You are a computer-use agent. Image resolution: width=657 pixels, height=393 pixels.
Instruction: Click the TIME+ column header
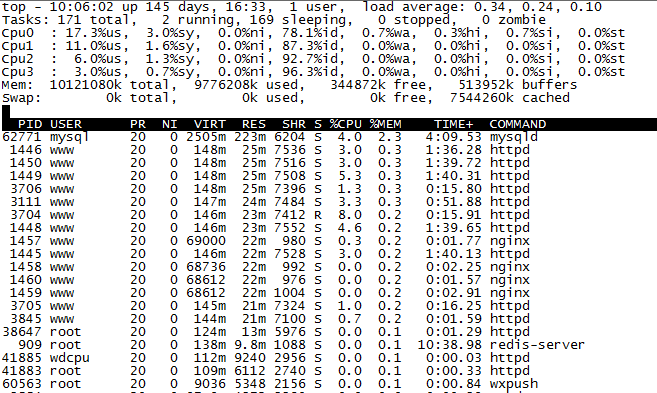point(453,124)
